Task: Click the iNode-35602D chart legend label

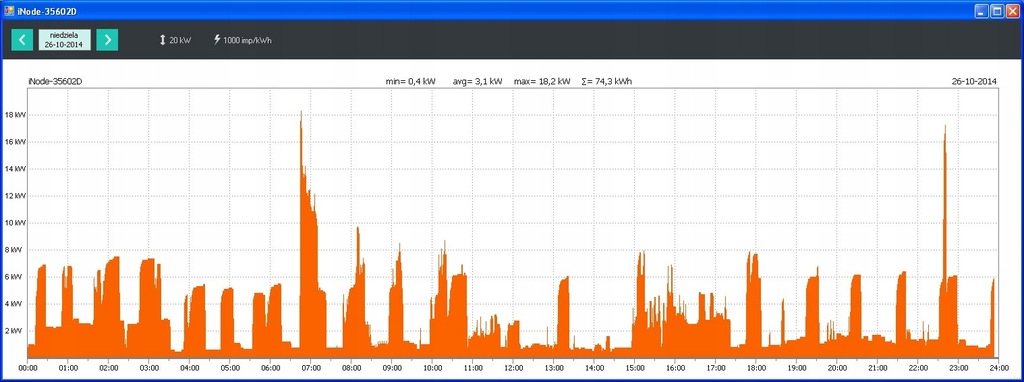Action: (55, 82)
